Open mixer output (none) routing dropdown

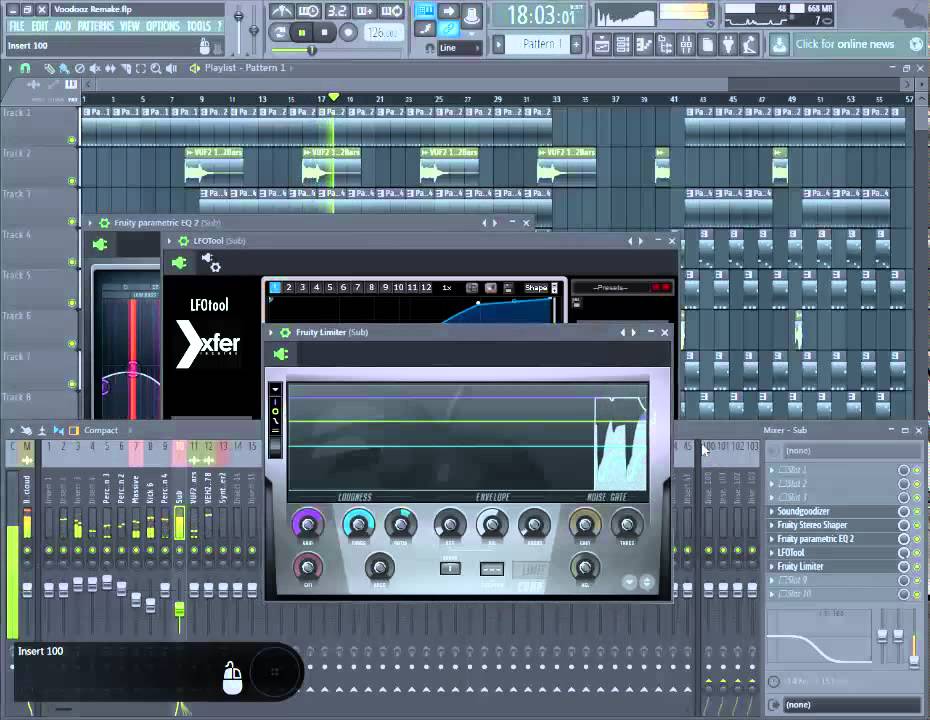pos(851,705)
